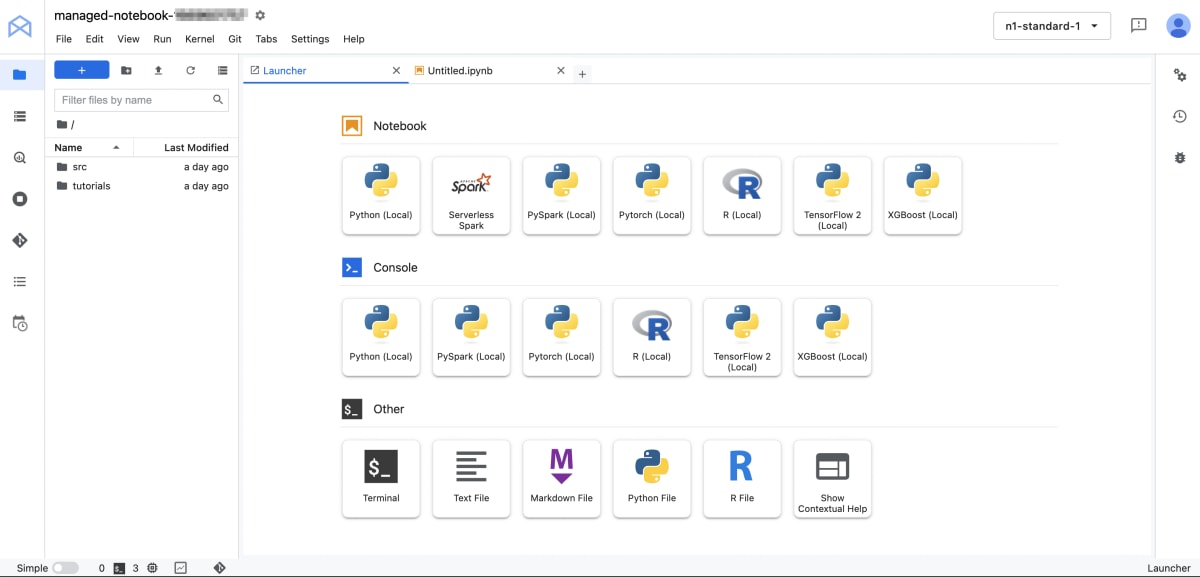This screenshot has width=1200, height=577.
Task: Open the Help menu
Action: coord(354,39)
